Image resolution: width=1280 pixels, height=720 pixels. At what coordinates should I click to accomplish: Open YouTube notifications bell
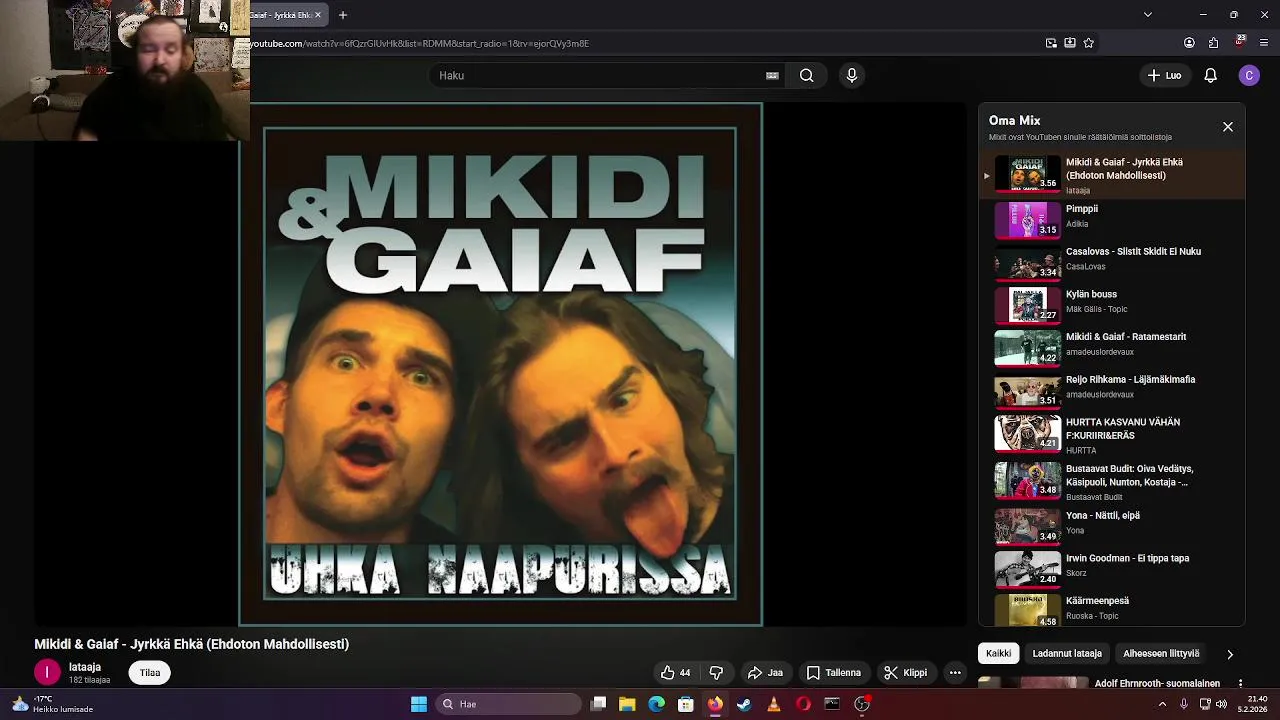(1210, 75)
